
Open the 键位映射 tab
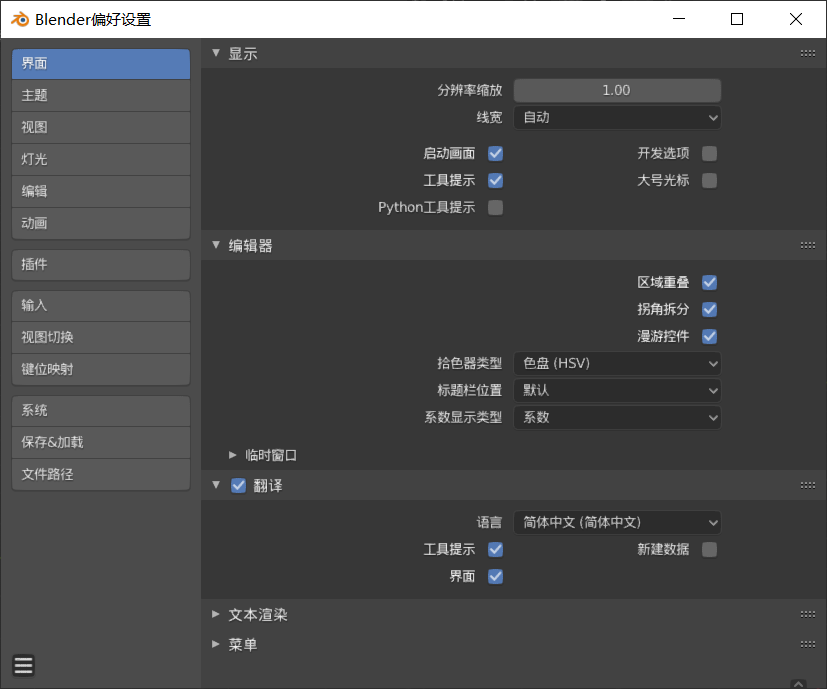tap(101, 369)
